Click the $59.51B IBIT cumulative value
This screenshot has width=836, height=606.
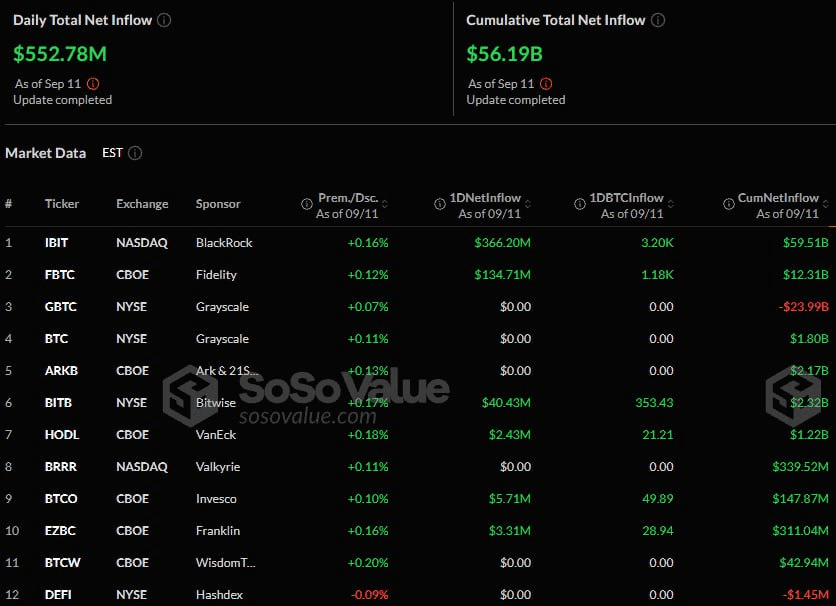click(x=806, y=243)
